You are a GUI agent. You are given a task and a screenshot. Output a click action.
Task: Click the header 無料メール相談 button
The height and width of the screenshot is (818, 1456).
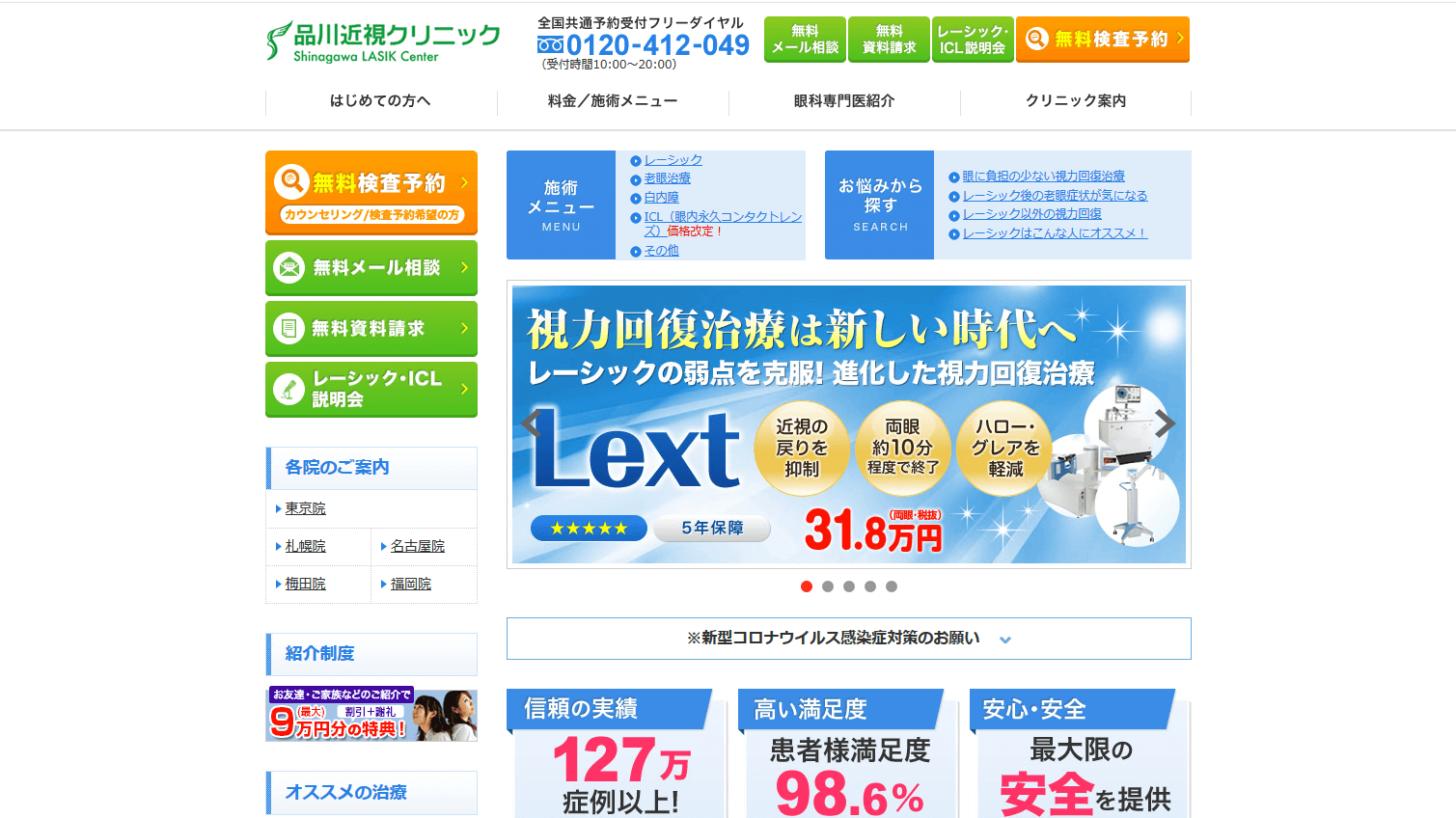pyautogui.click(x=805, y=40)
